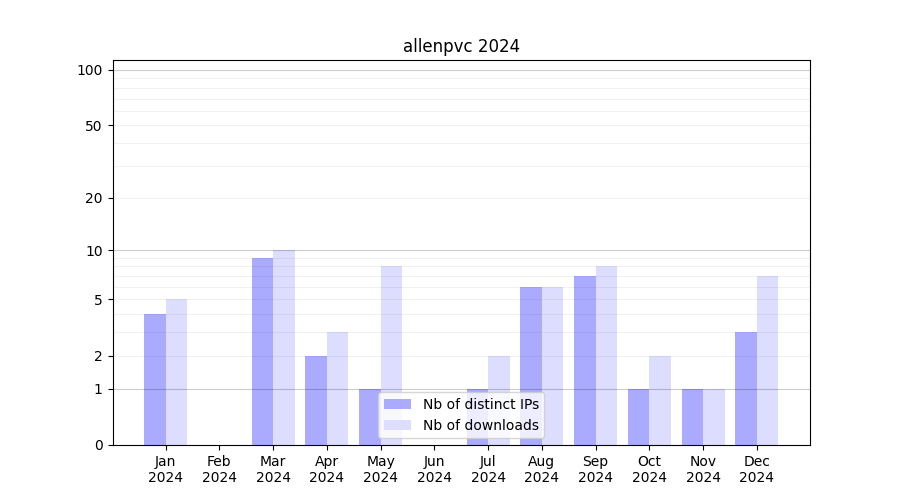Image resolution: width=900 pixels, height=500 pixels.
Task: Click the chart title 'allenpvc 2024'
Action: tap(461, 46)
